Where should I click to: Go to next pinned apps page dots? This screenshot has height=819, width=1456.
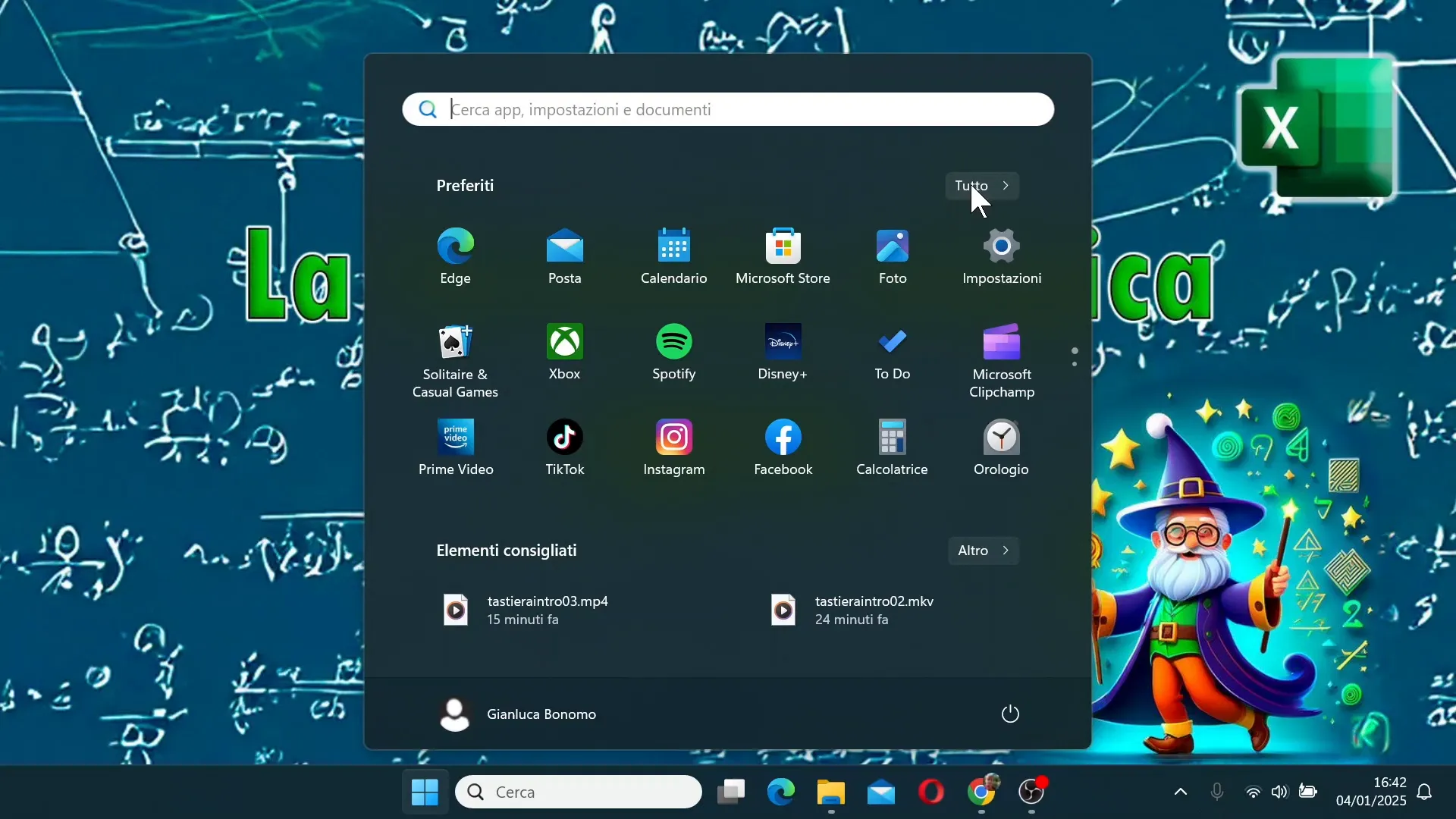(1075, 357)
